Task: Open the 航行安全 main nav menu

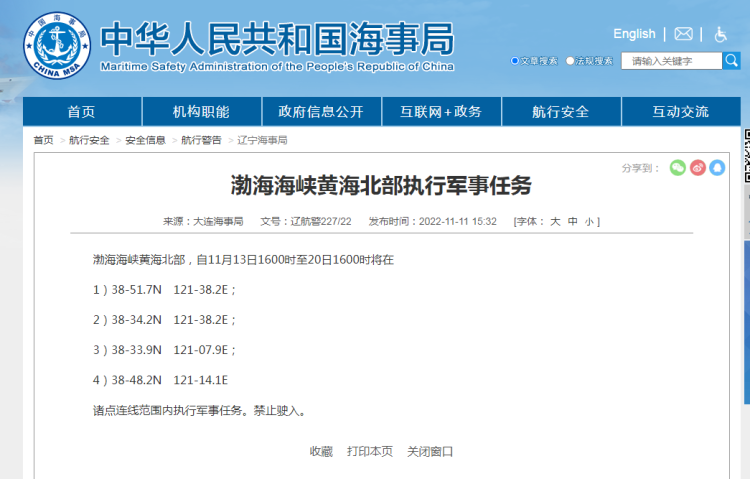Action: (561, 111)
